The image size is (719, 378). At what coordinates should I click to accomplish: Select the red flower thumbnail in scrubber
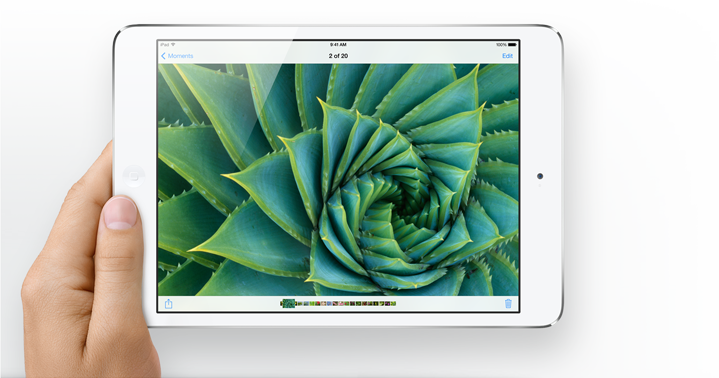click(x=318, y=303)
